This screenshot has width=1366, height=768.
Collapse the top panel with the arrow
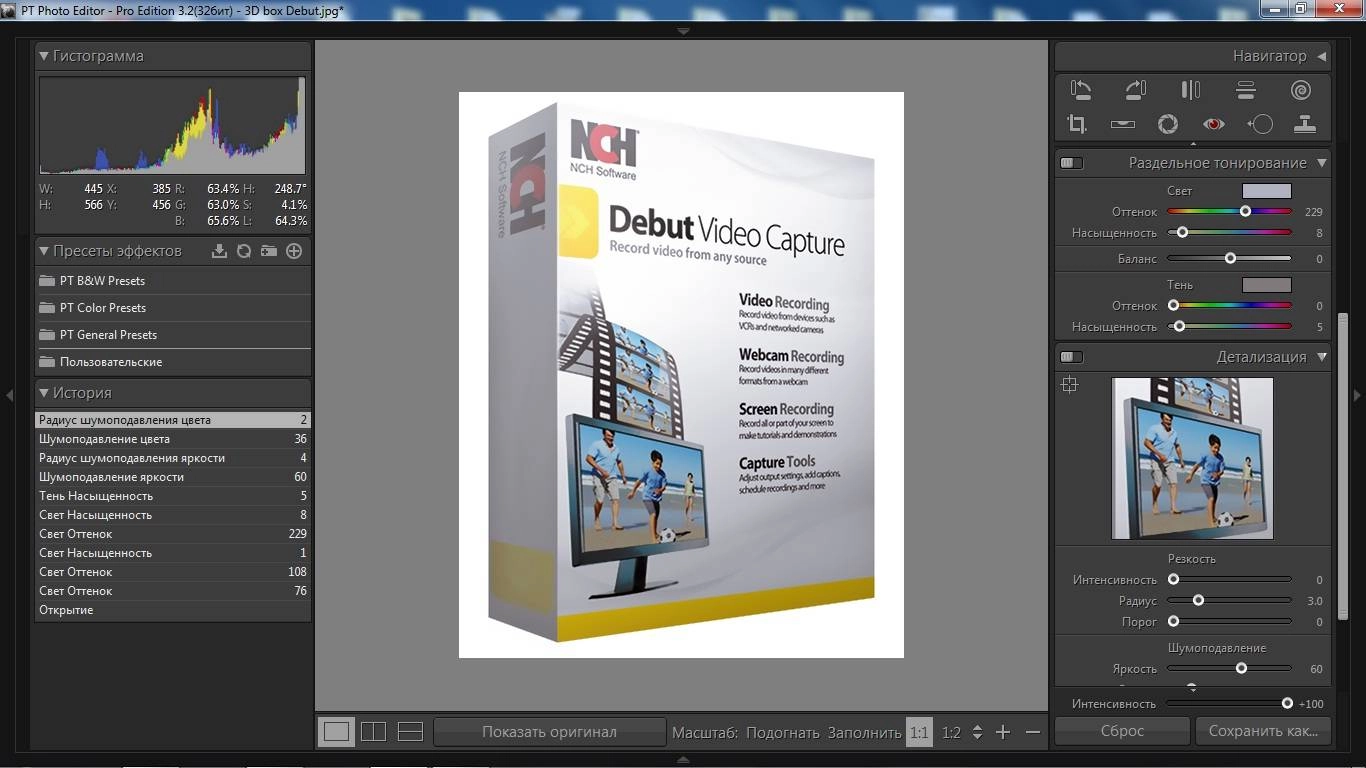[683, 32]
